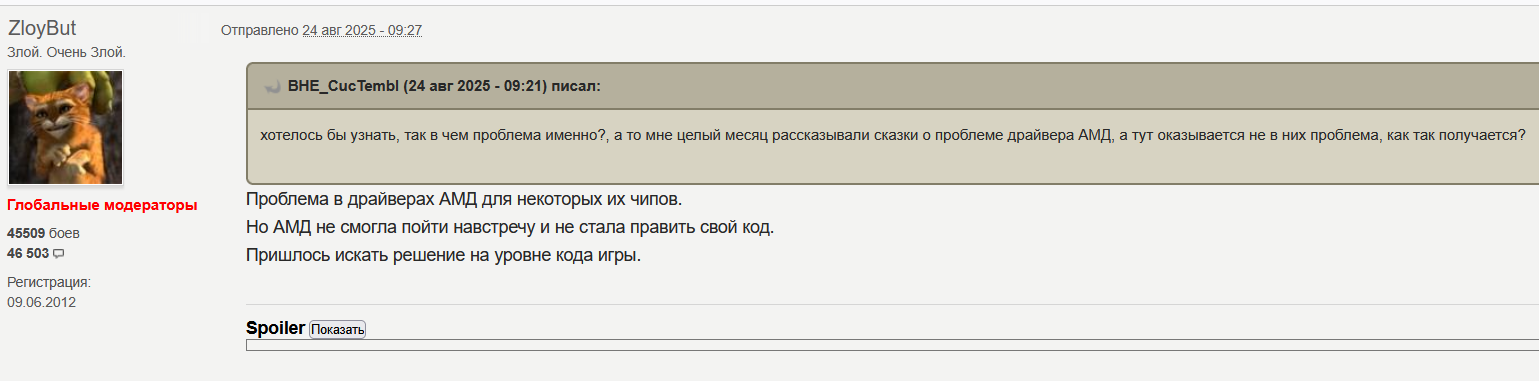Image resolution: width=1539 pixels, height=381 pixels.
Task: Click quoted author name BHE_CucTembl
Action: (x=343, y=86)
